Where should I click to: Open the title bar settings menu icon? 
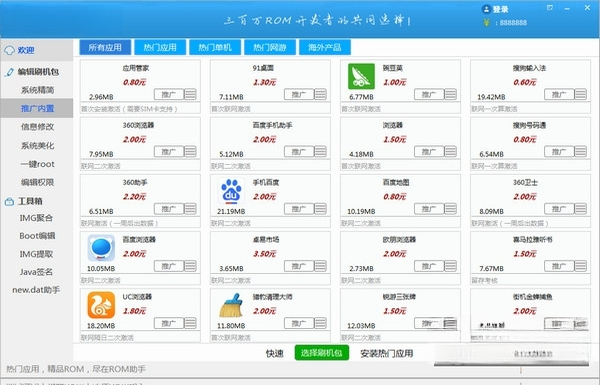coord(549,8)
